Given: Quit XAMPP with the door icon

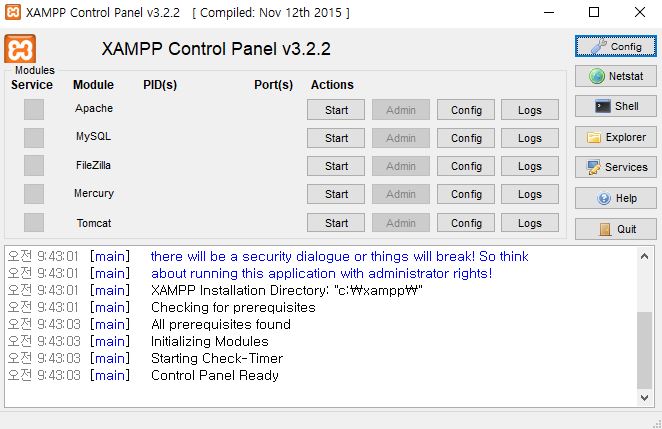Looking at the screenshot, I should click(x=616, y=229).
